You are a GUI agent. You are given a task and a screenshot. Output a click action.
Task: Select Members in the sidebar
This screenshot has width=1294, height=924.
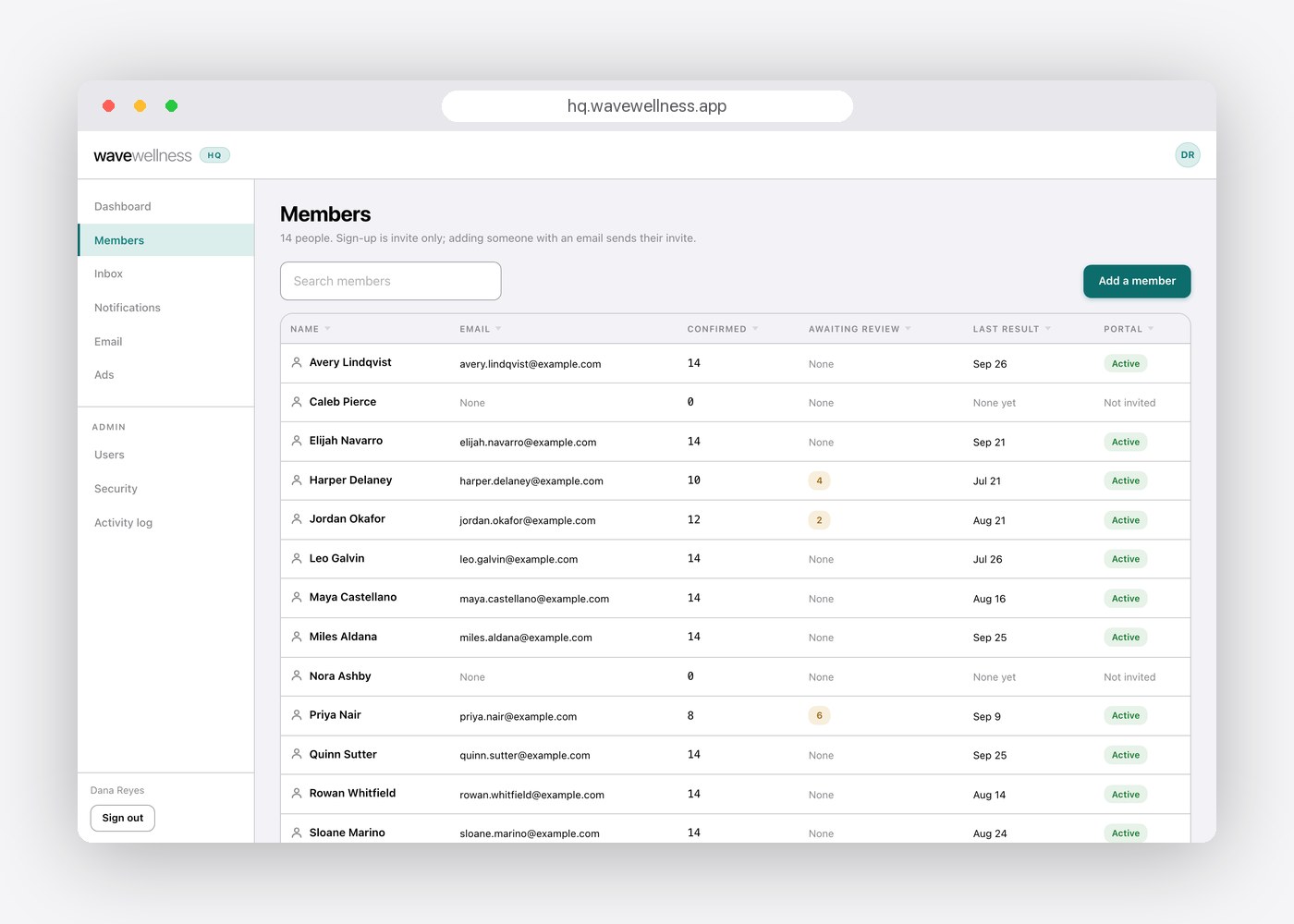click(166, 240)
